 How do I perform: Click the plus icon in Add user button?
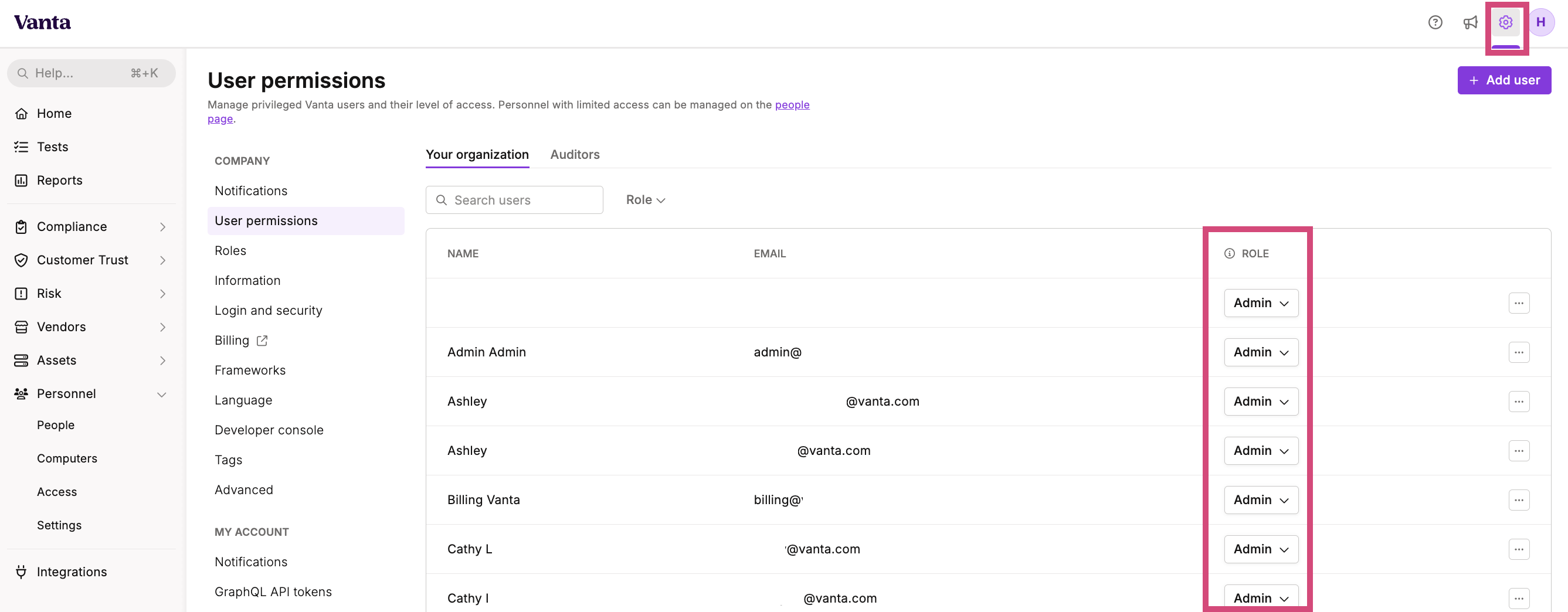pyautogui.click(x=1474, y=80)
